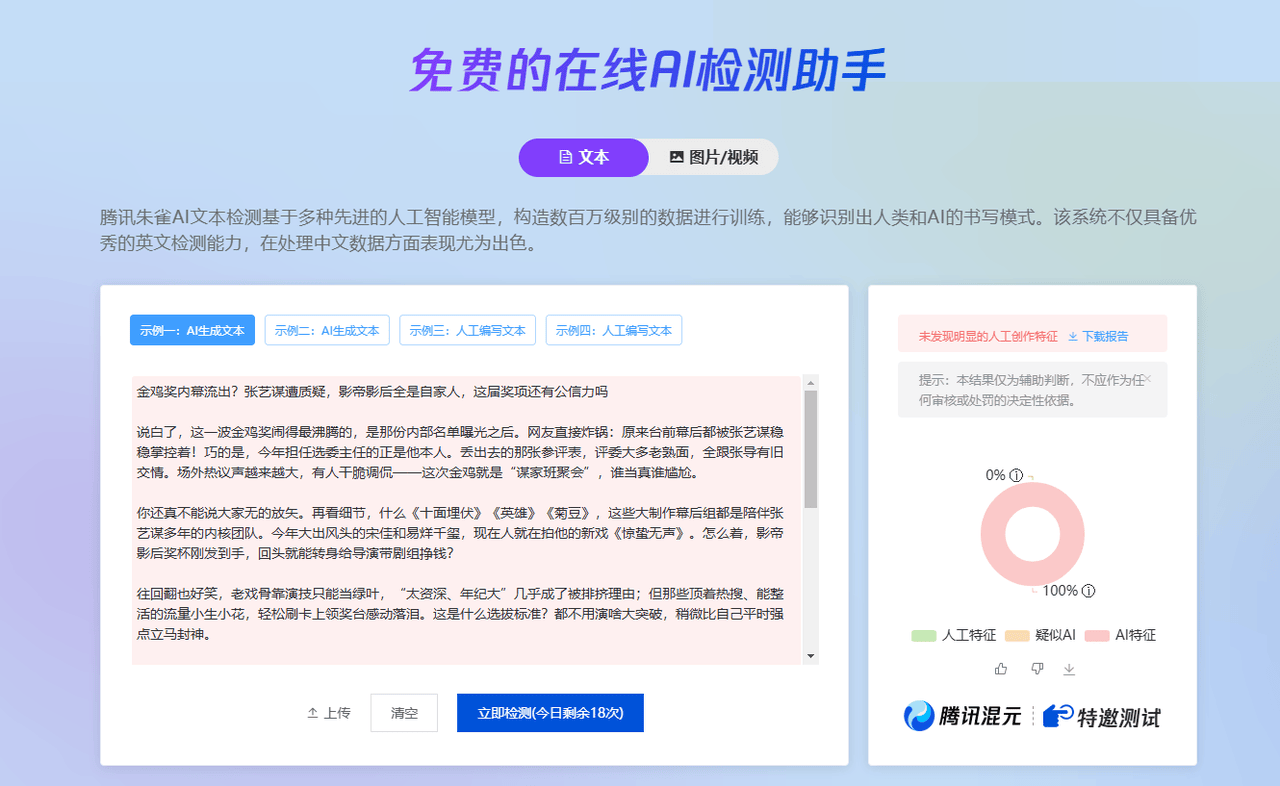Click the text area scrollbar down arrow
Viewport: 1280px width, 786px height.
[x=811, y=656]
